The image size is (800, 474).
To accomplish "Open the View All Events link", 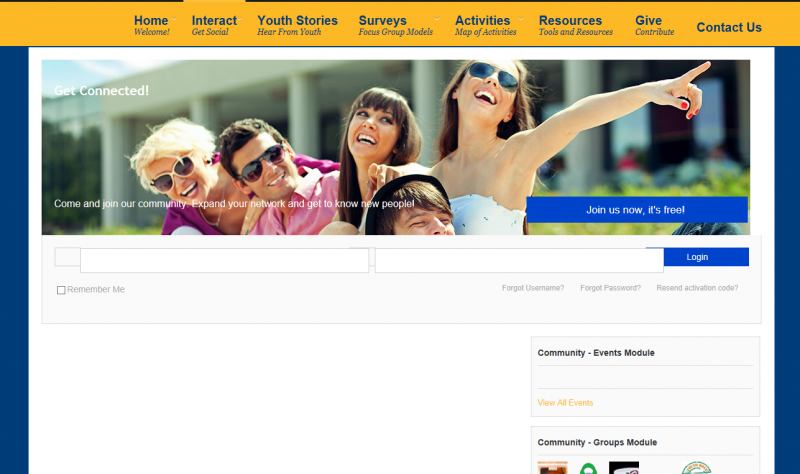I will coord(565,403).
